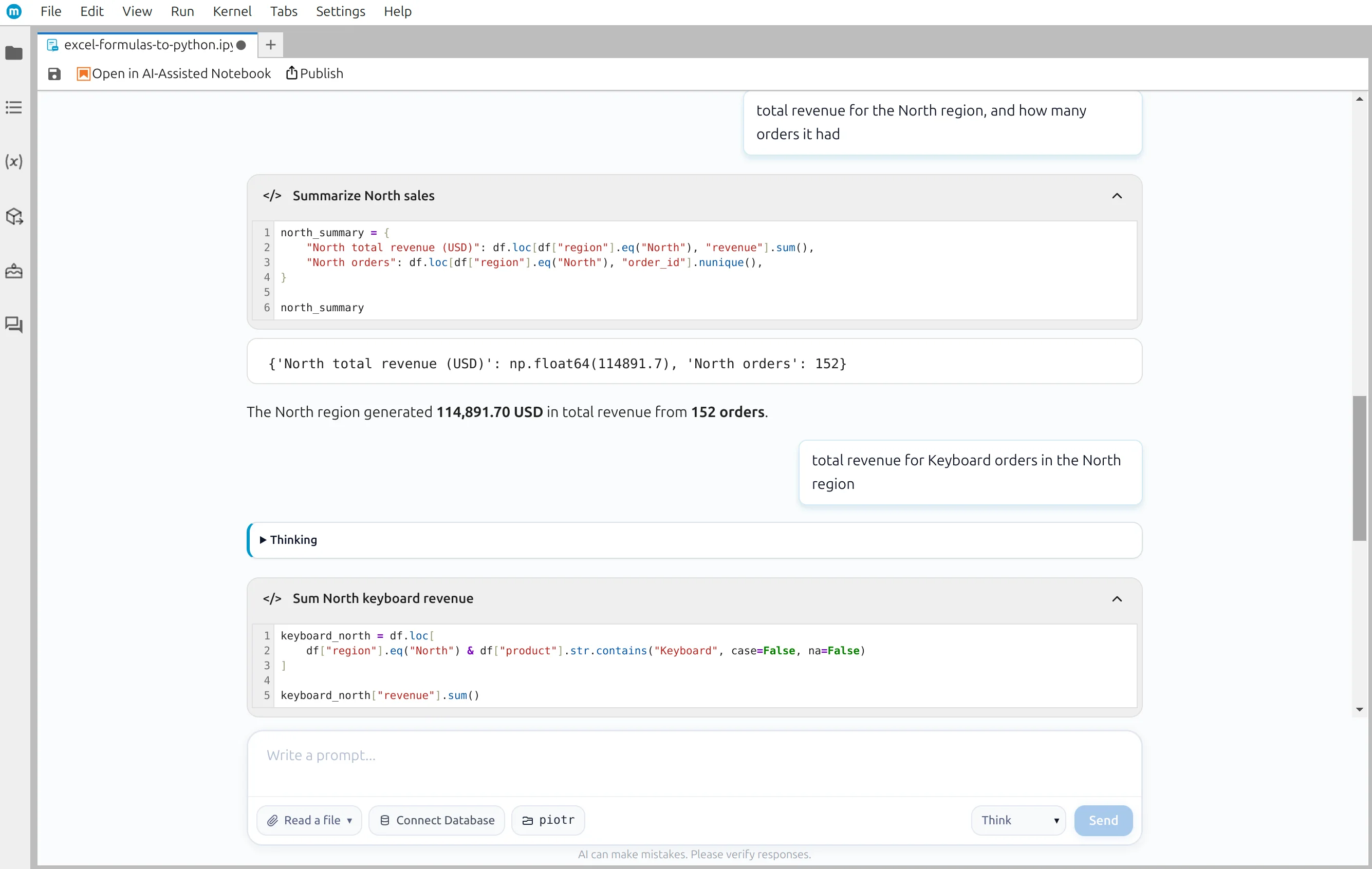Click the save notebook disk icon
1372x869 pixels.
pos(54,74)
